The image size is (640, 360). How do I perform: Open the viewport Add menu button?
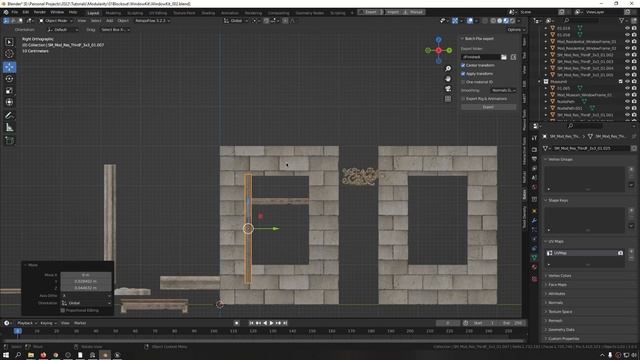click(x=109, y=20)
